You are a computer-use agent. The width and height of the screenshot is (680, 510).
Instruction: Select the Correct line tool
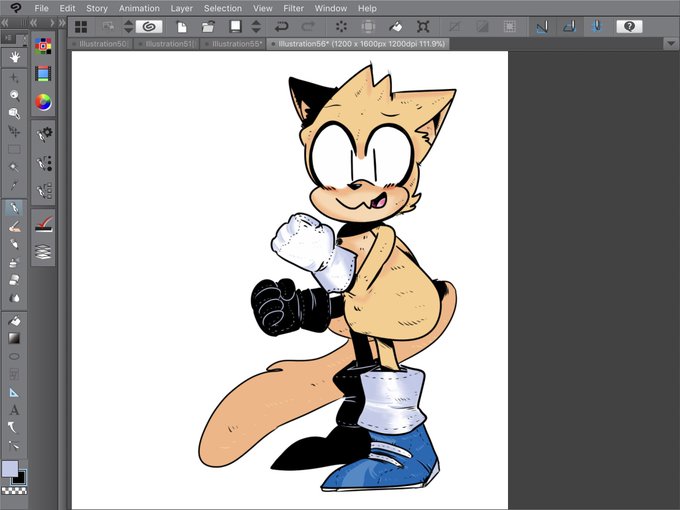(x=14, y=446)
